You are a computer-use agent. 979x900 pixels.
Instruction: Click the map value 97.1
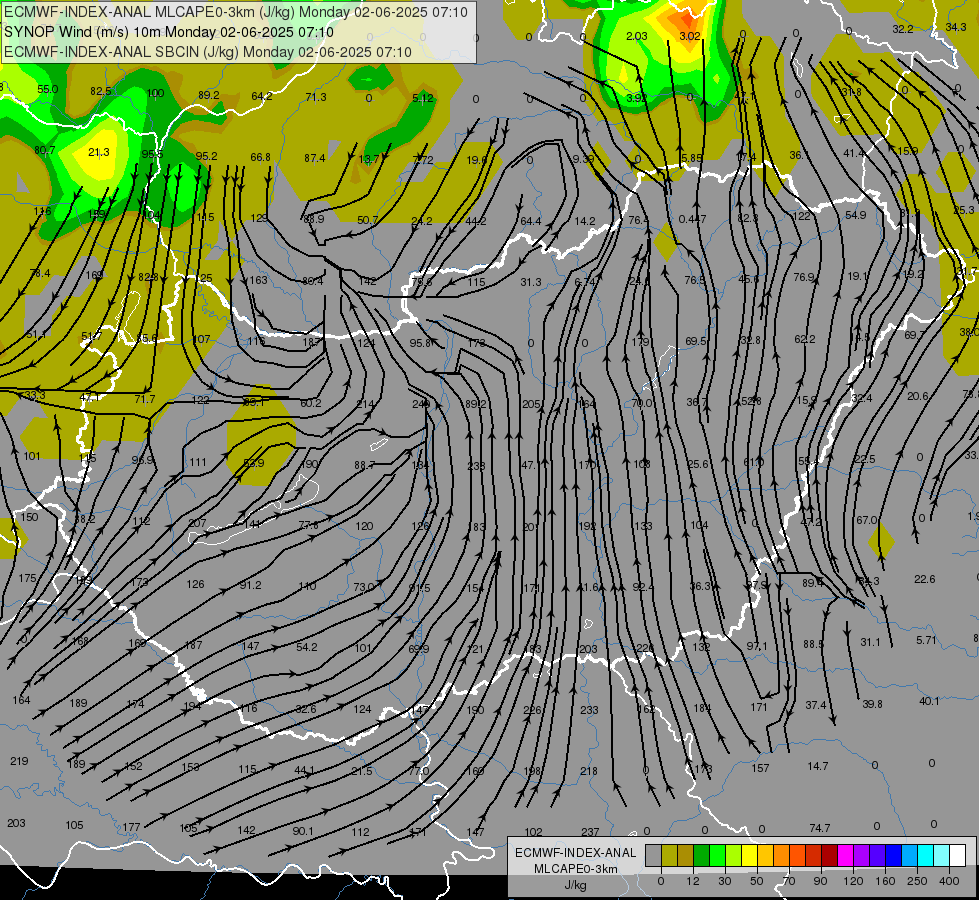click(757, 646)
